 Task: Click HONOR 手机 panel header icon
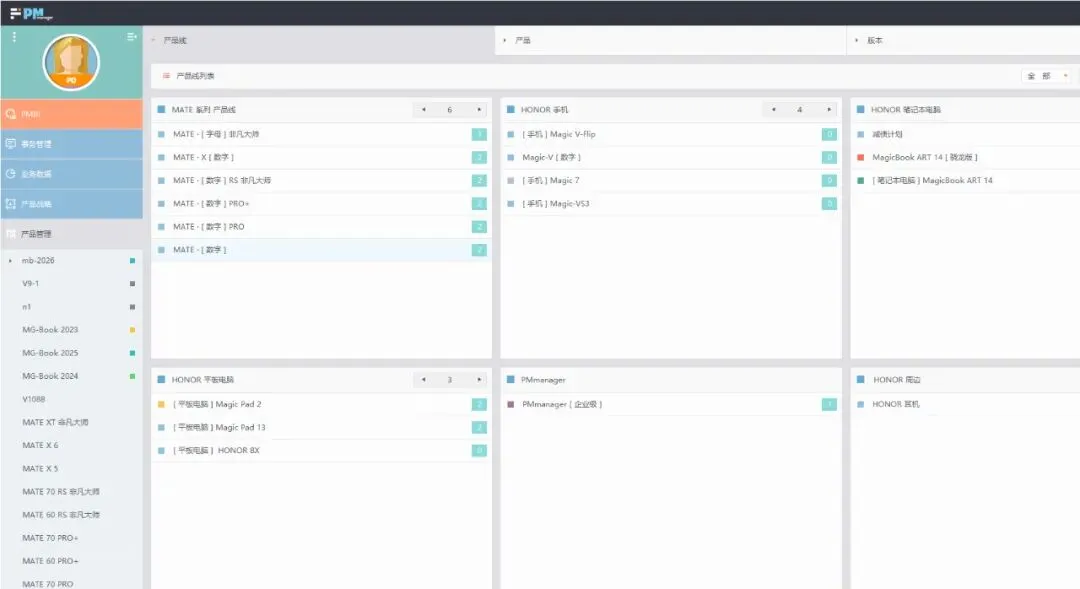(510, 110)
